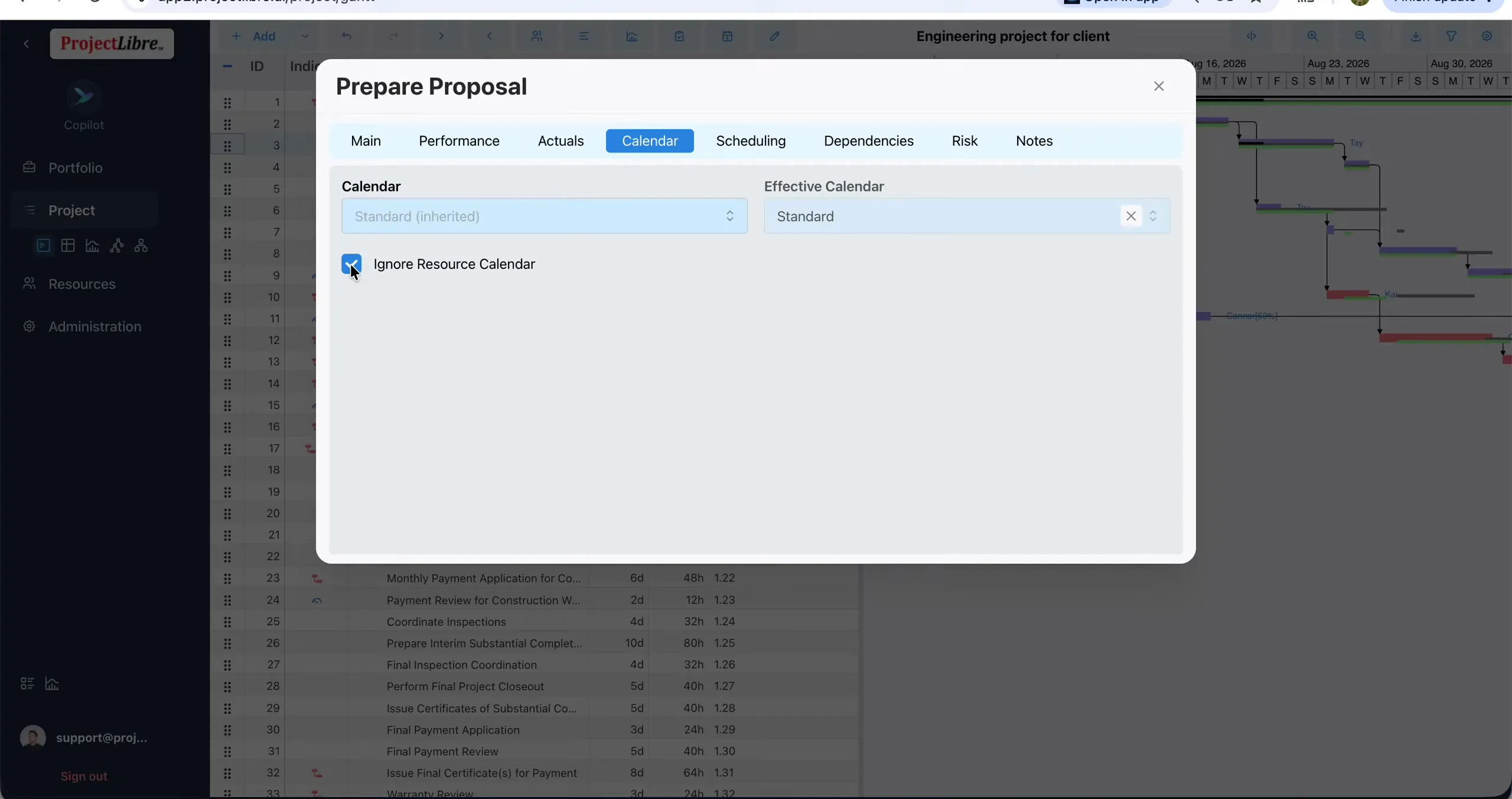Click the Add button in toolbar
The width and height of the screenshot is (1512, 799).
(254, 36)
